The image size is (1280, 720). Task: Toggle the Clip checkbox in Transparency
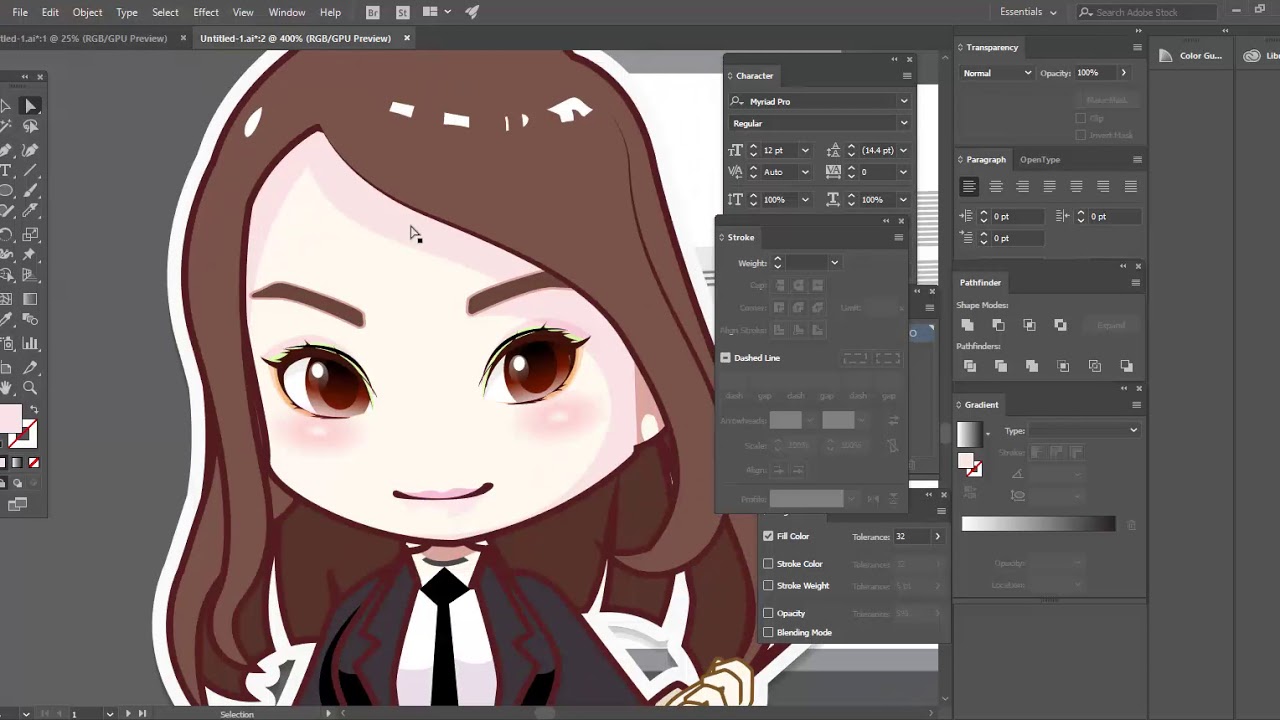click(x=1080, y=118)
